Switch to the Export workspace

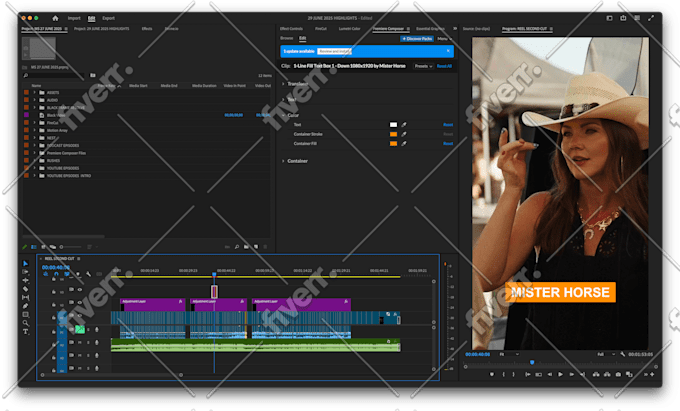pyautogui.click(x=108, y=18)
